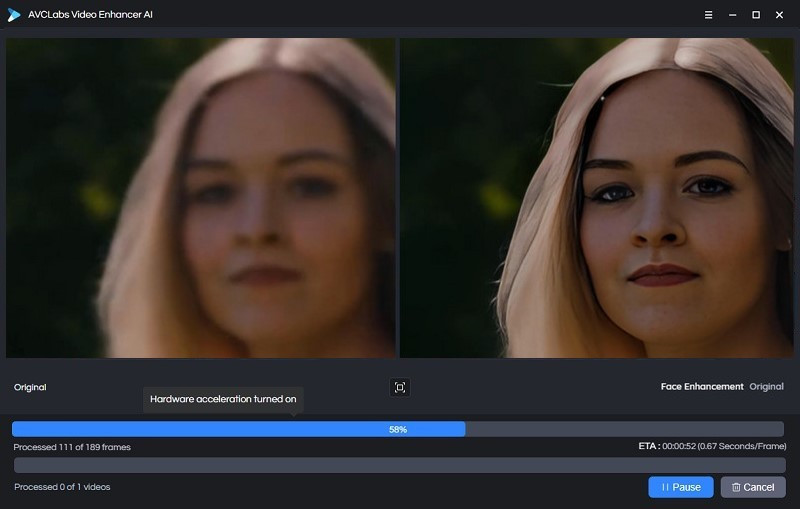Cancel the enhancement task
This screenshot has height=509, width=800.
753,487
